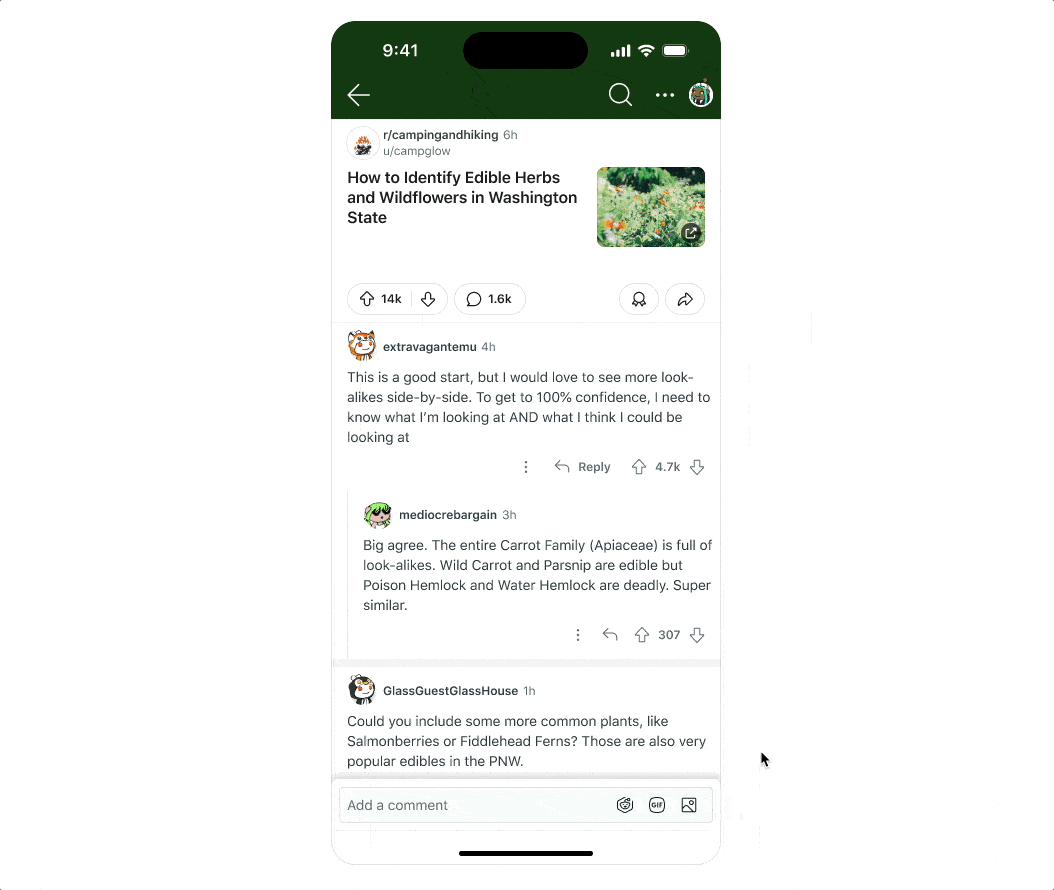The image size is (1054, 890).
Task: Upvote the post with 14k votes
Action: [366, 299]
